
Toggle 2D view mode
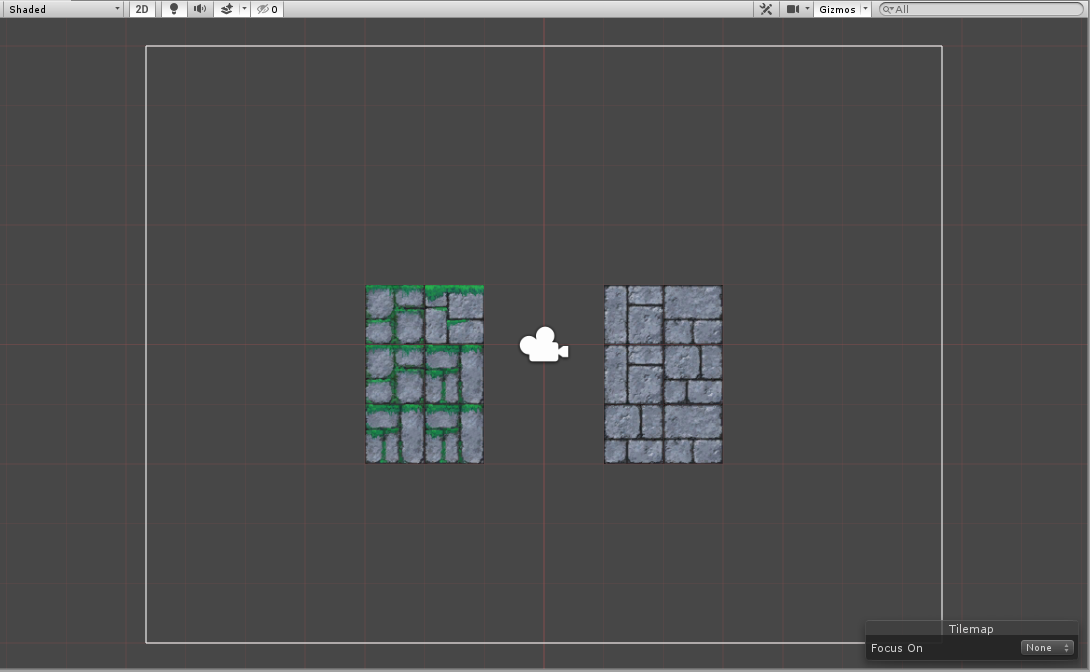pyautogui.click(x=142, y=9)
